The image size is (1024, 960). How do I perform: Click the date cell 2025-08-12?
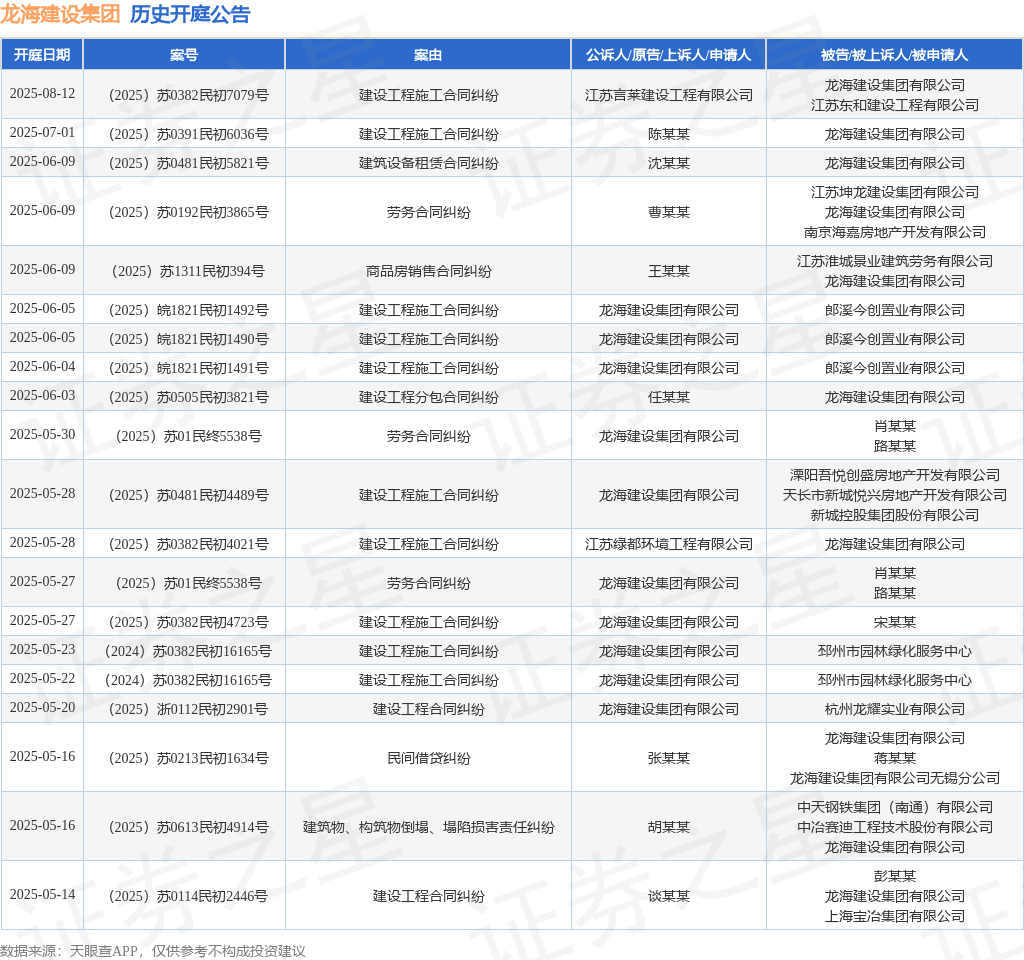click(x=42, y=93)
